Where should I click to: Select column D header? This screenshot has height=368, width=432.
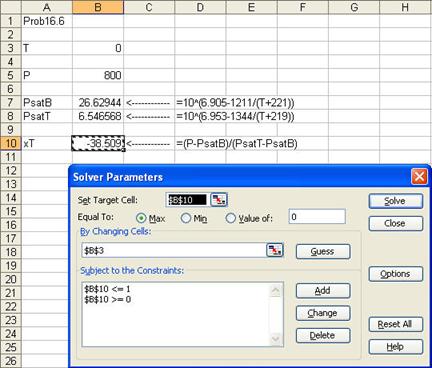tap(200, 7)
